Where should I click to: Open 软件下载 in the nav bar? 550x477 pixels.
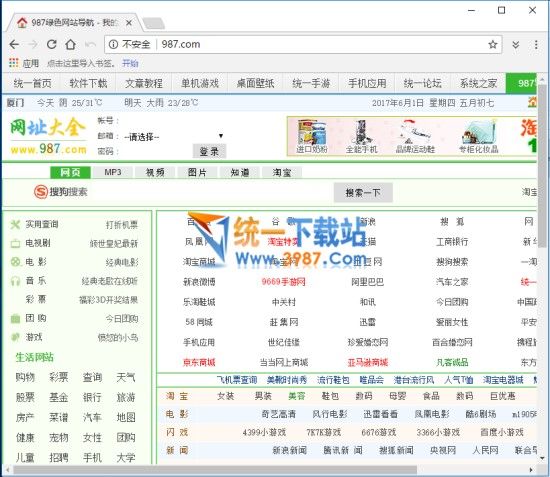pyautogui.click(x=88, y=83)
